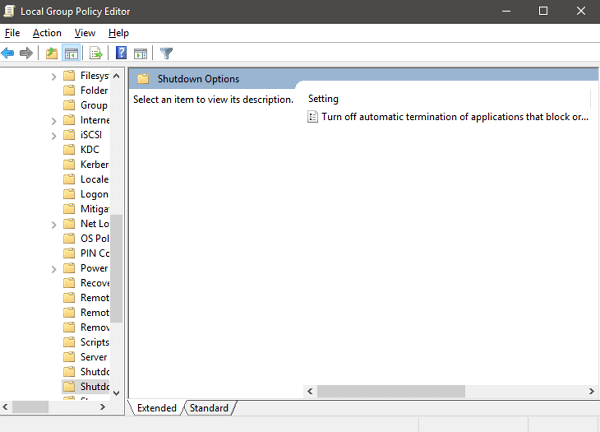600x432 pixels.
Task: Click the policy setting document icon
Action: 313,117
